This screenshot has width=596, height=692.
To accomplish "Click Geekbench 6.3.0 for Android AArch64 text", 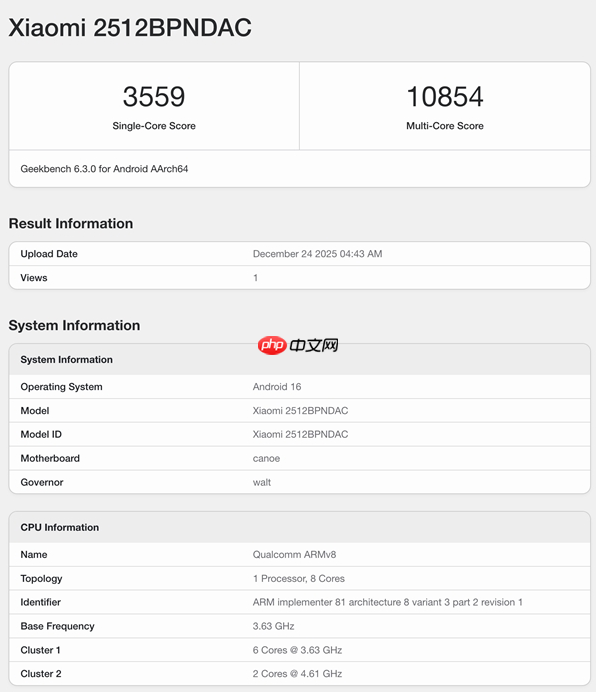I will pos(104,169).
